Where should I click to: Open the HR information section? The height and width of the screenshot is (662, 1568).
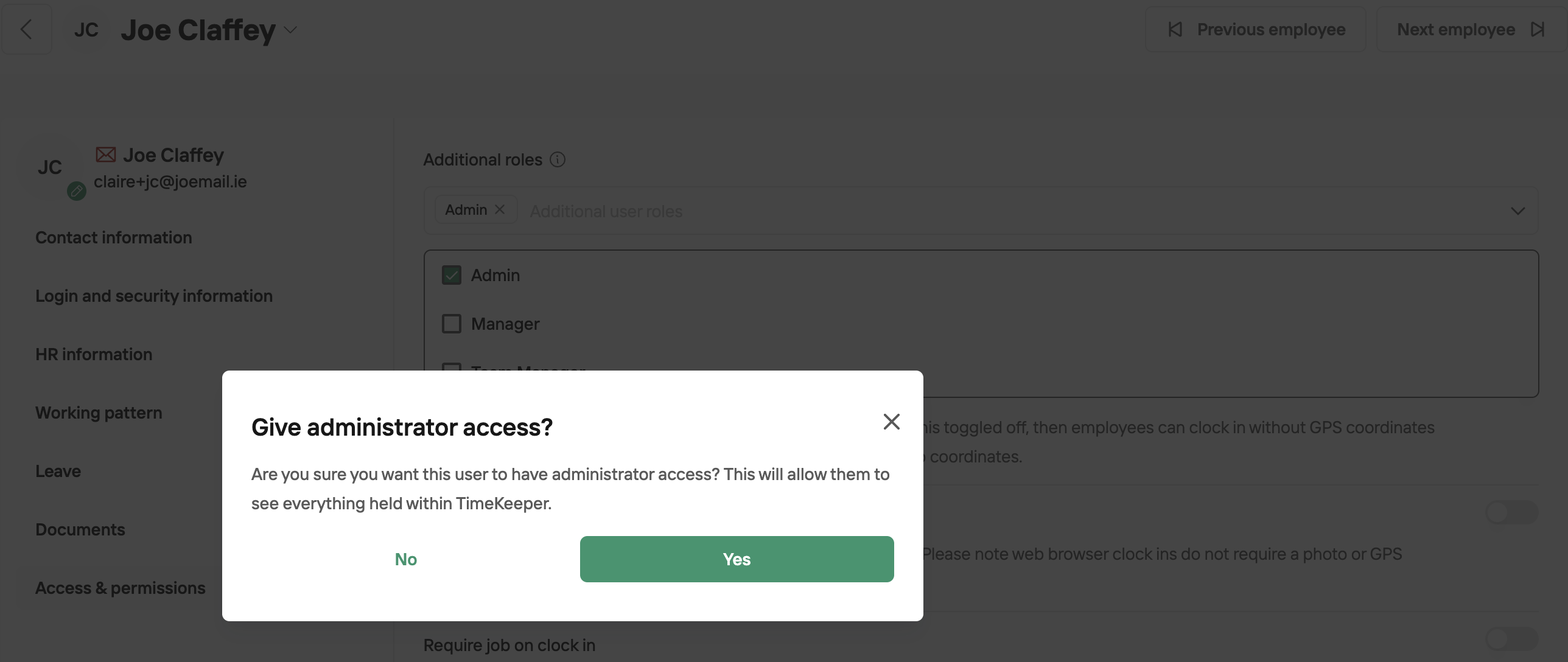click(x=94, y=354)
